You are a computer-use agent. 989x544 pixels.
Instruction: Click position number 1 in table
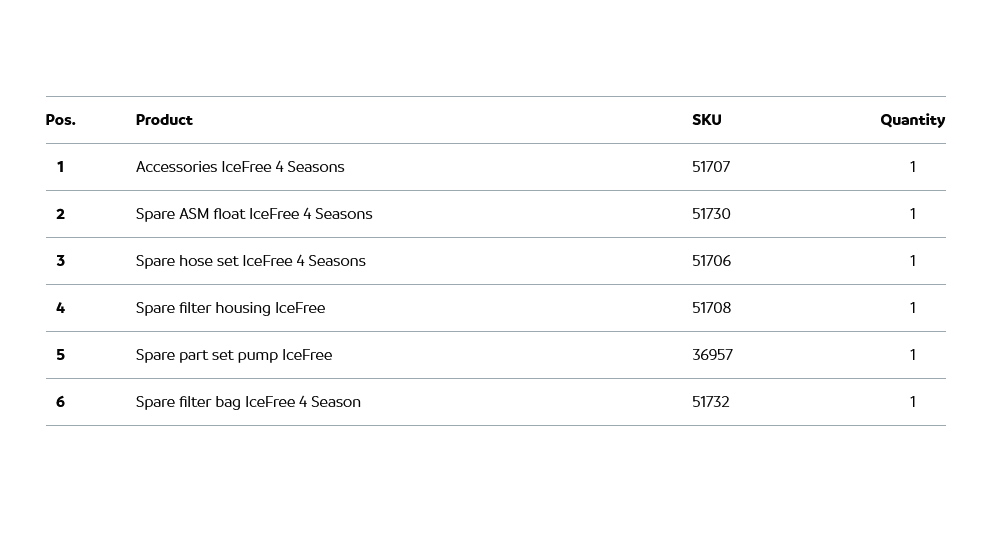pyautogui.click(x=60, y=167)
